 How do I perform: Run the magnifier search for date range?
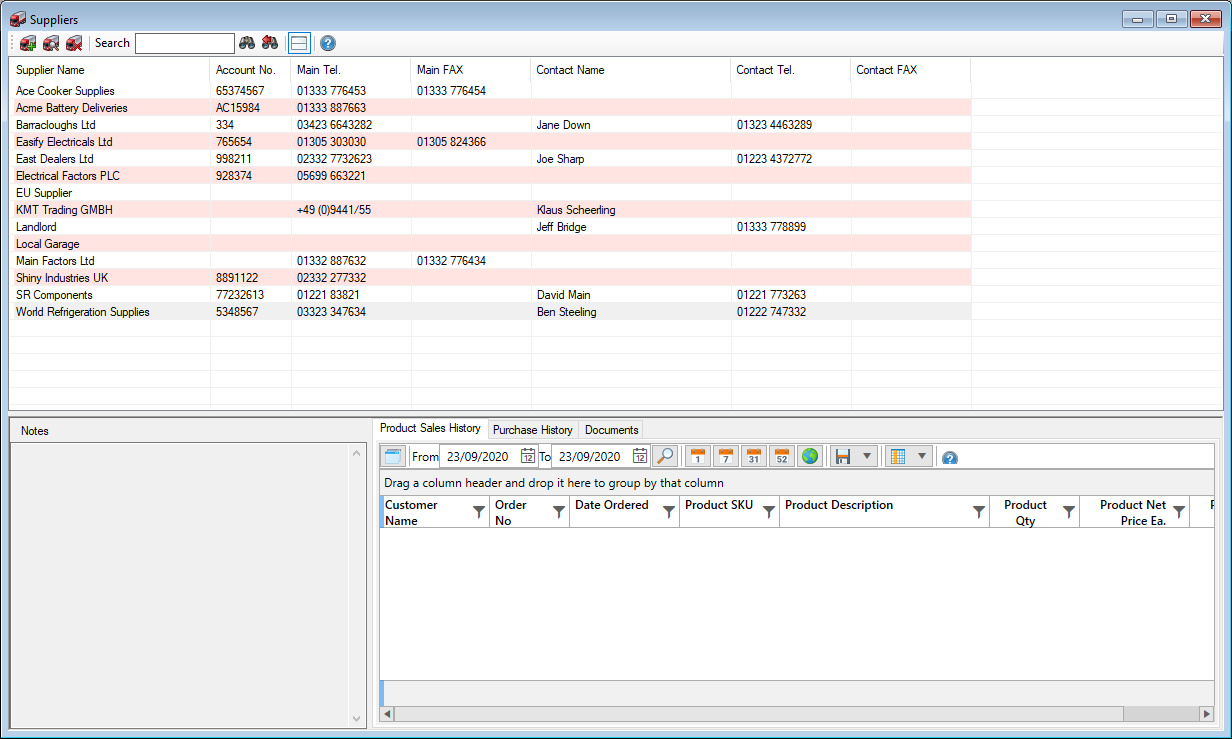[x=664, y=457]
